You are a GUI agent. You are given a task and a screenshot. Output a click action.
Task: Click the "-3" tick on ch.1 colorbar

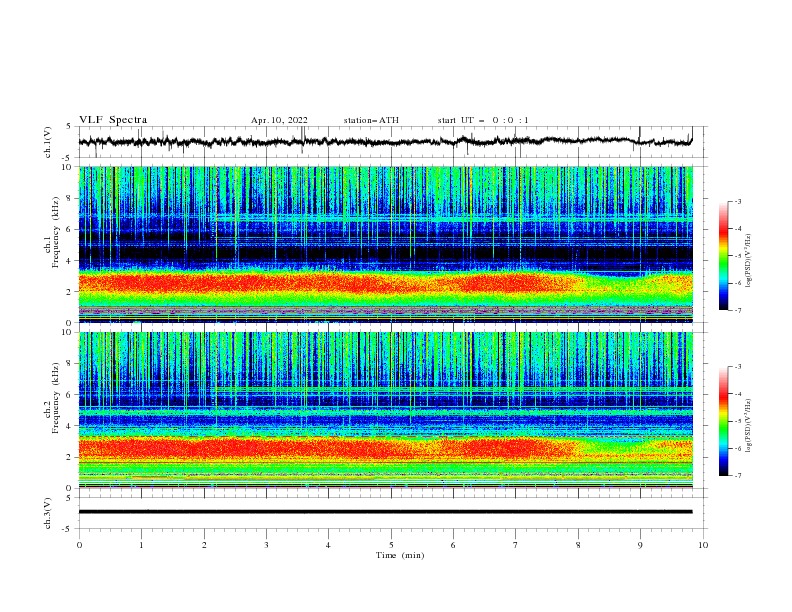[738, 201]
